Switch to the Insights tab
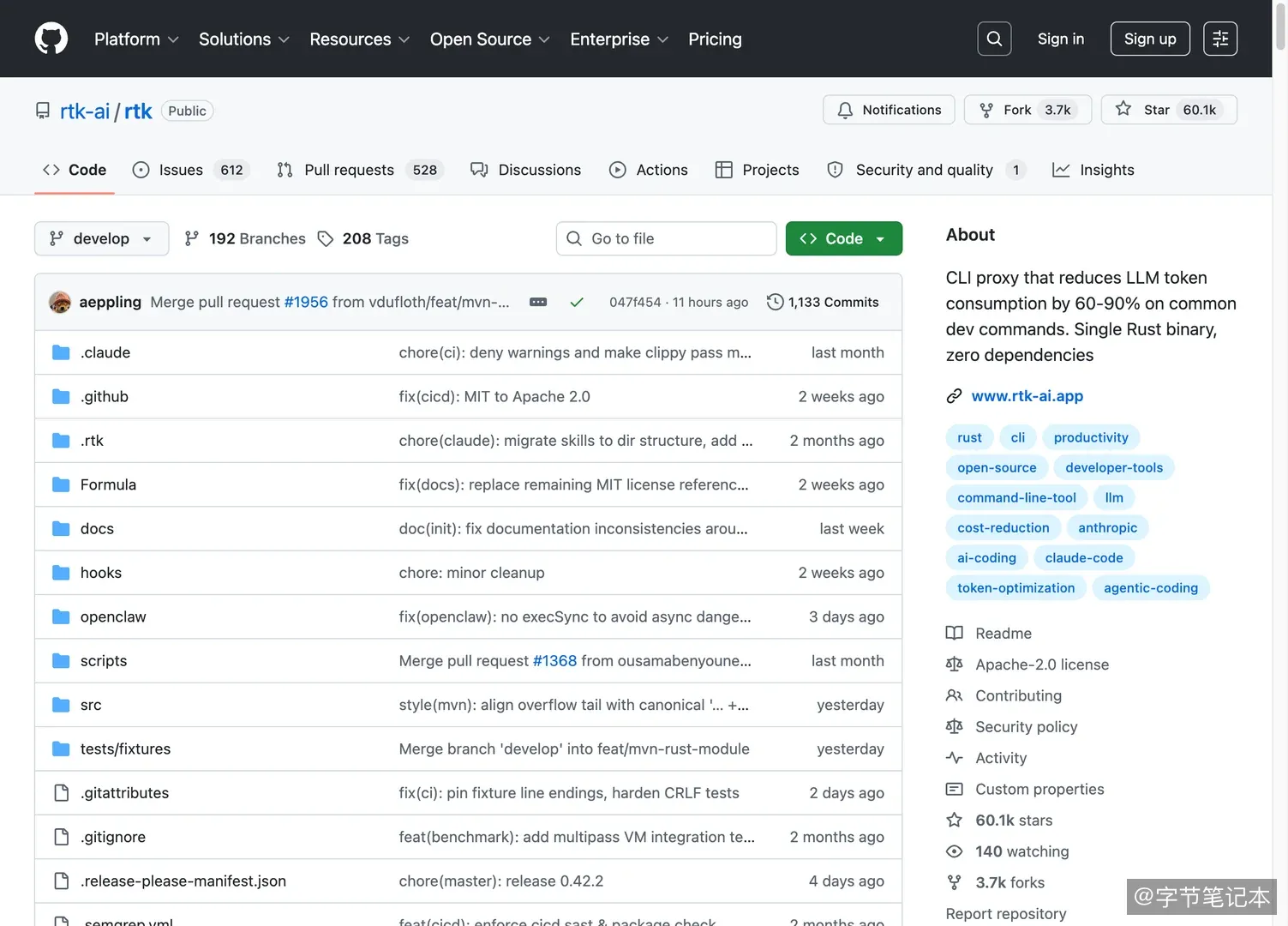Viewport: 1288px width, 926px height. coord(1093,170)
